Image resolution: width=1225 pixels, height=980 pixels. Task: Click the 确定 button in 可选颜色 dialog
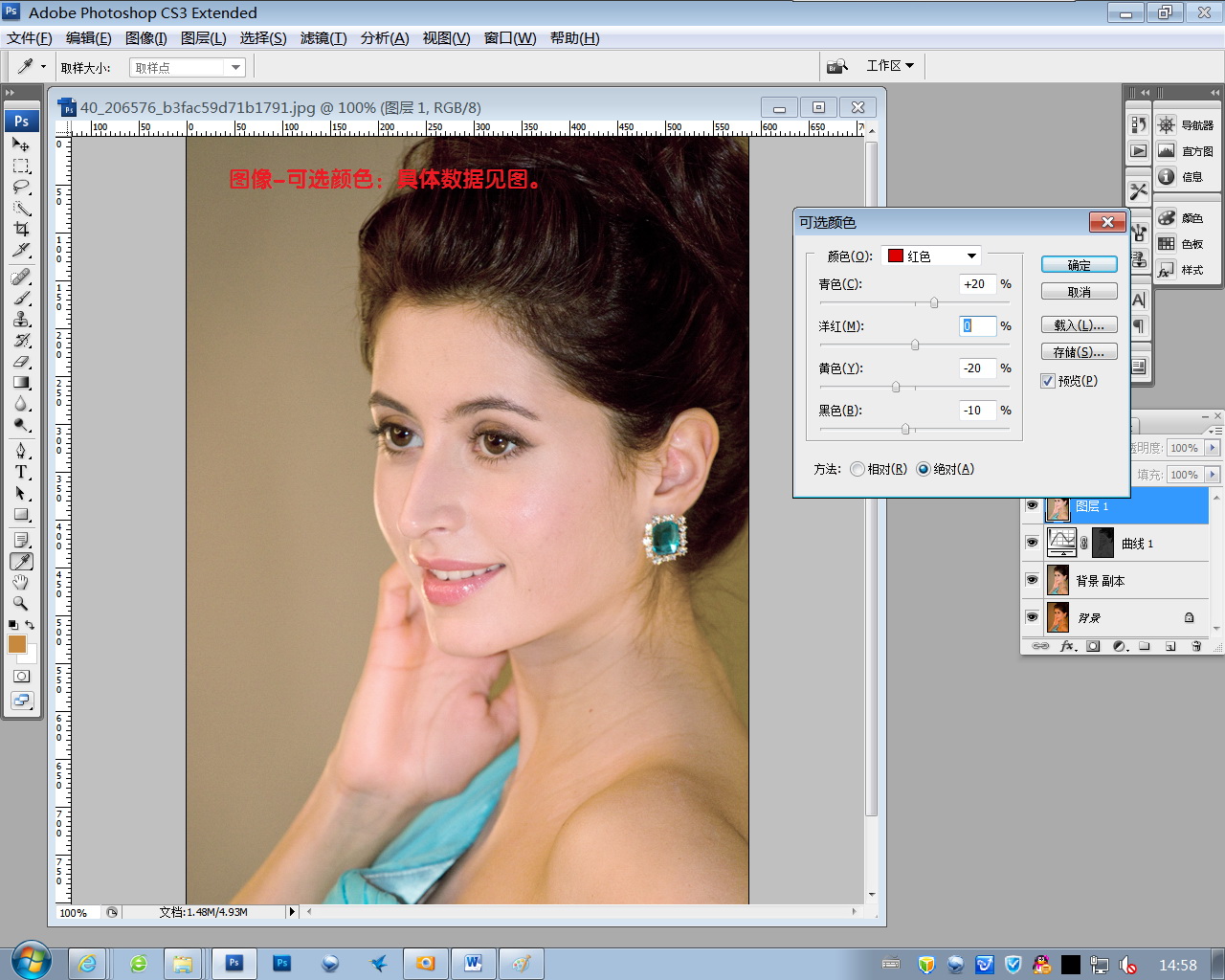[1079, 264]
